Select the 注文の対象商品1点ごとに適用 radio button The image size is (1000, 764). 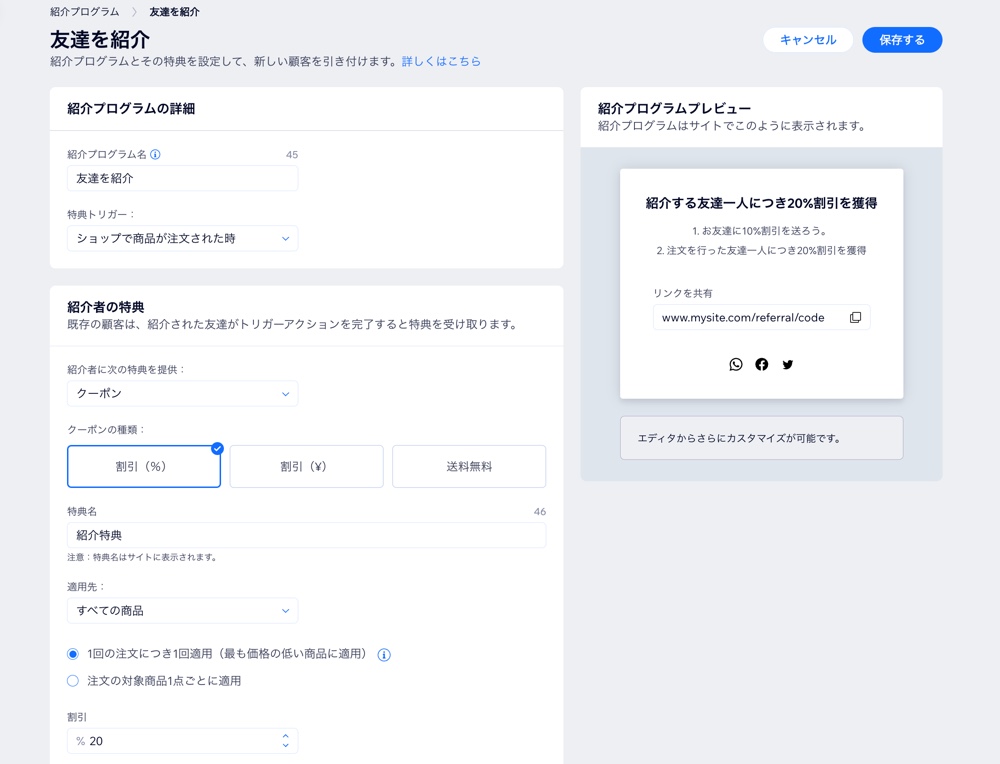click(71, 680)
